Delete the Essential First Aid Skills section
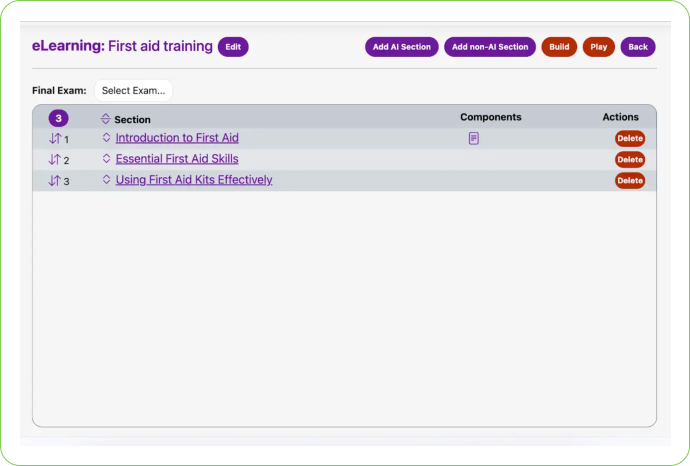 tap(630, 160)
